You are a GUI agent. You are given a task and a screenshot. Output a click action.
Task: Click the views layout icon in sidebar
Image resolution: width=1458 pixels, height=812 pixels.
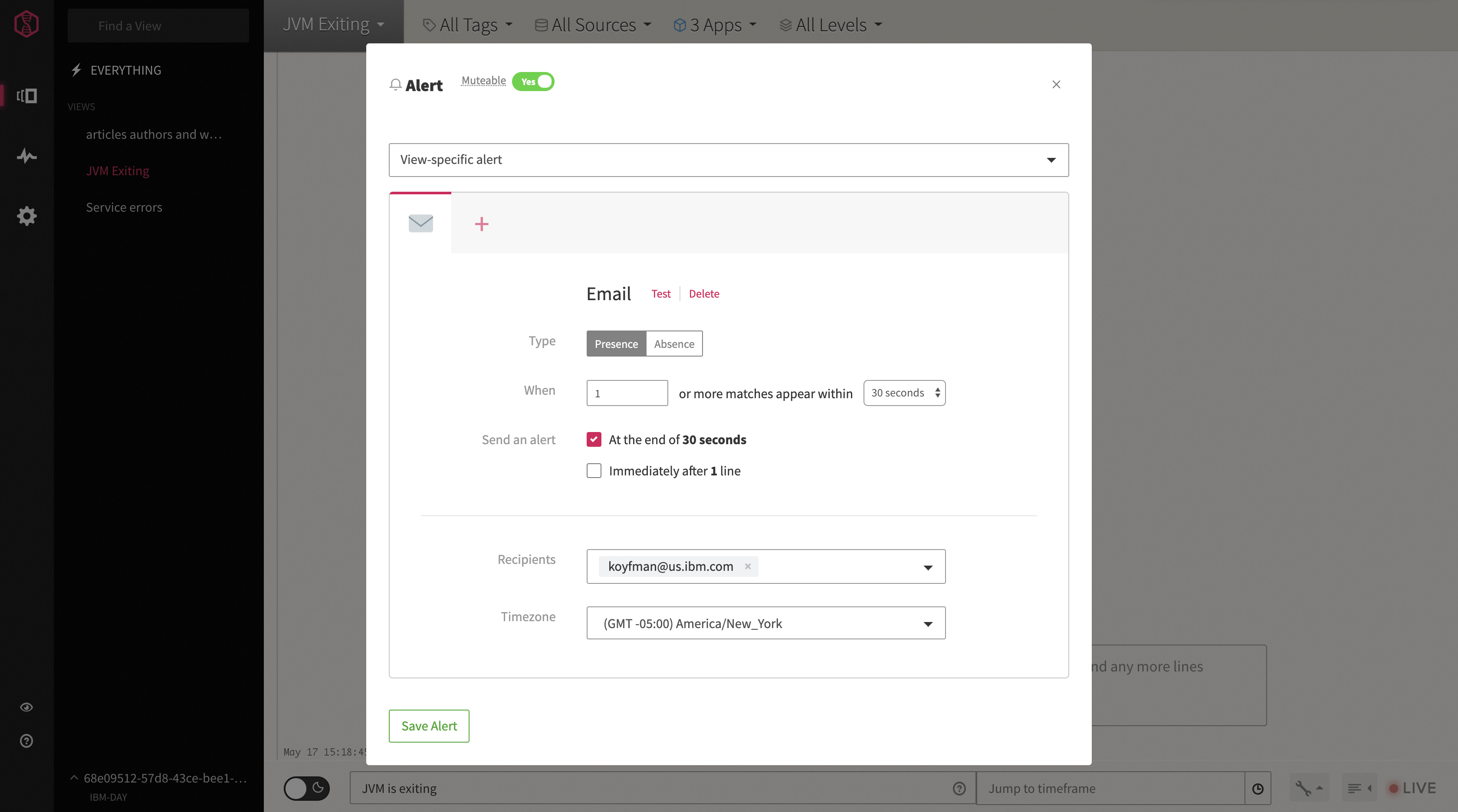tap(26, 95)
